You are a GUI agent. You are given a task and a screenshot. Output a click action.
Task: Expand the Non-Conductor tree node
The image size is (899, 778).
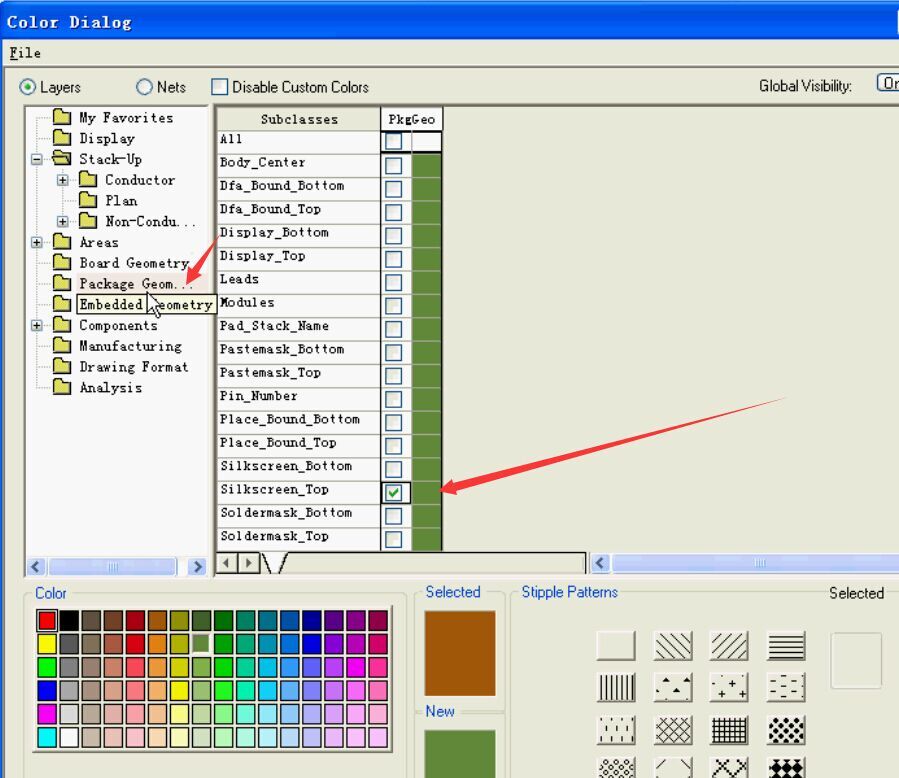[62, 221]
